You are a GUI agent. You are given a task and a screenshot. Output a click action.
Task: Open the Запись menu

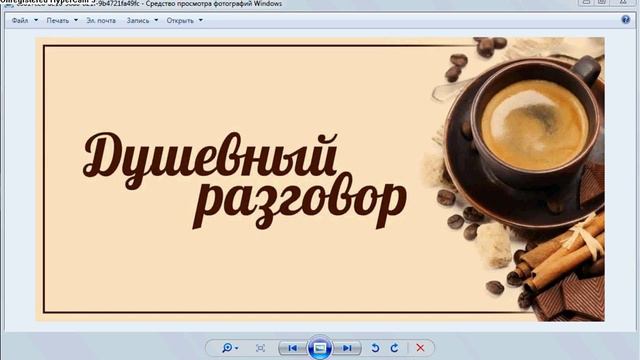click(x=138, y=20)
